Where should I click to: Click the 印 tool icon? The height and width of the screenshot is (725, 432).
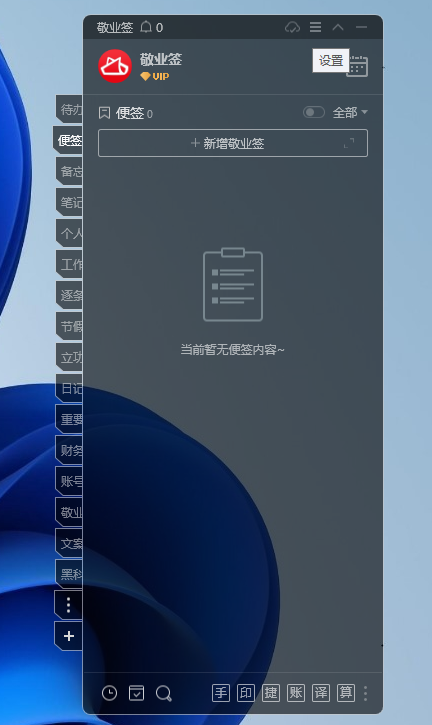pyautogui.click(x=246, y=693)
